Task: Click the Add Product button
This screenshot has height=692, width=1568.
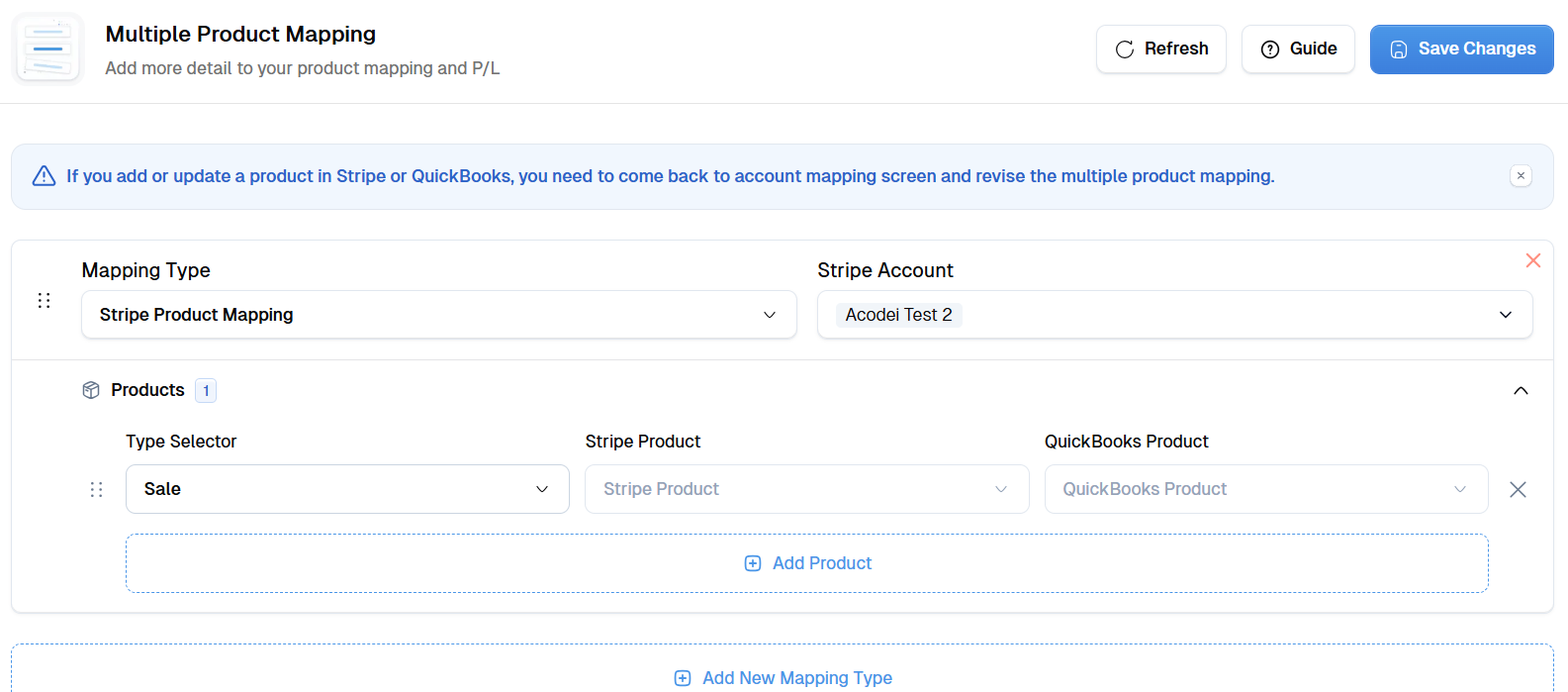Action: (x=807, y=563)
